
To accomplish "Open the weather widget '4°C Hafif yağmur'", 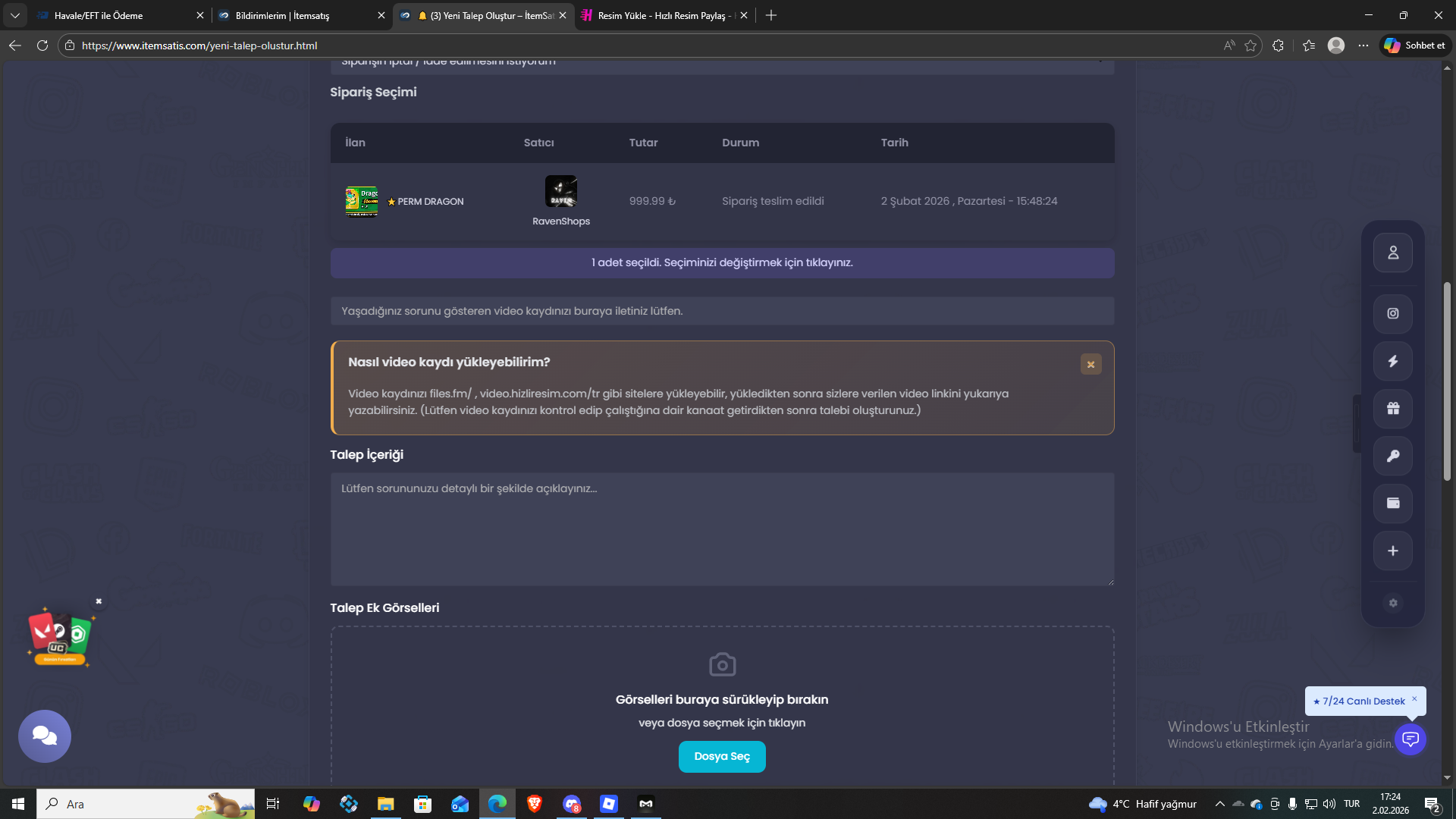I will point(1143,804).
